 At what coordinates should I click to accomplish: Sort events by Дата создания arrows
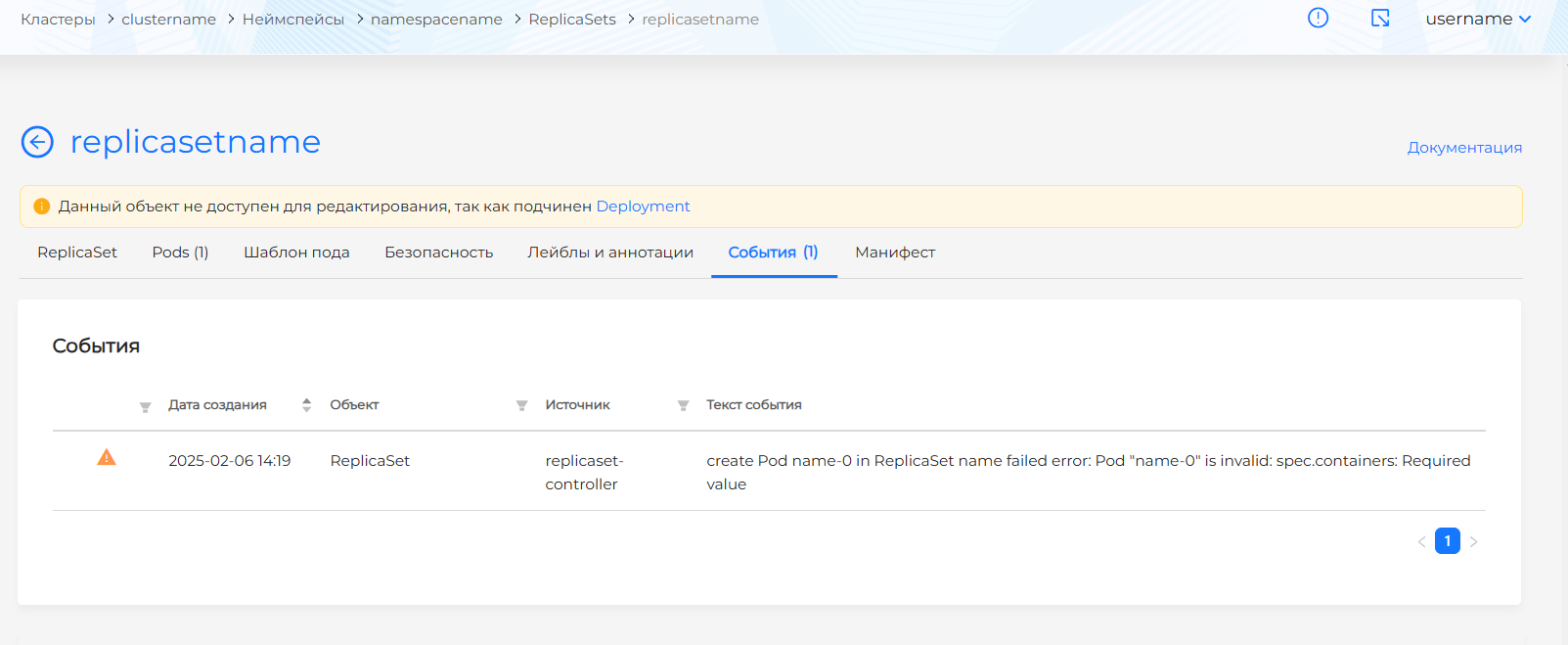(306, 405)
